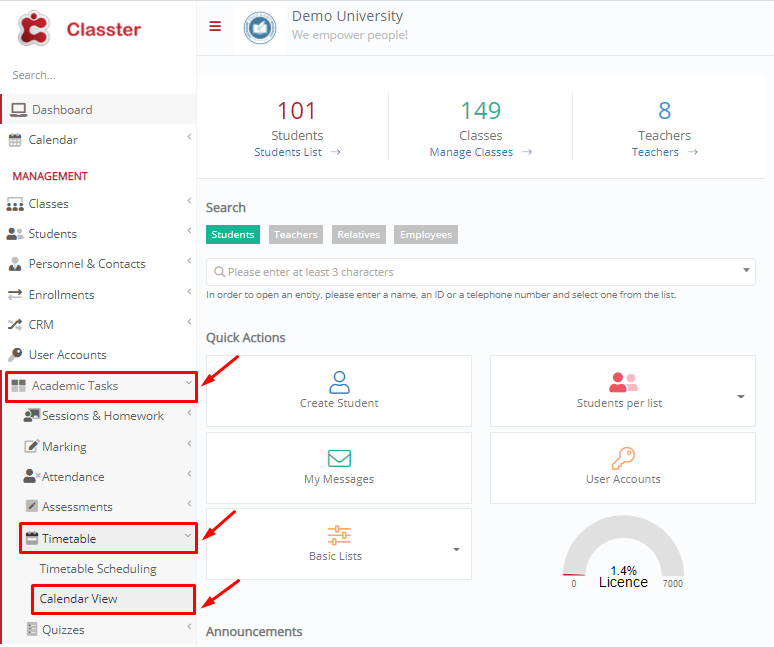Open the Students List link
774x647 pixels.
[x=288, y=152]
